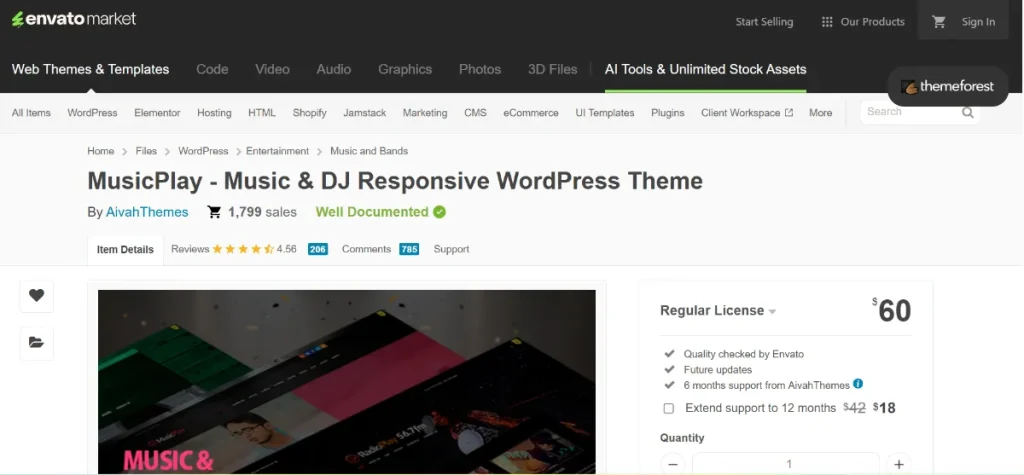Click the support info icon
This screenshot has width=1024, height=475.
858,384
